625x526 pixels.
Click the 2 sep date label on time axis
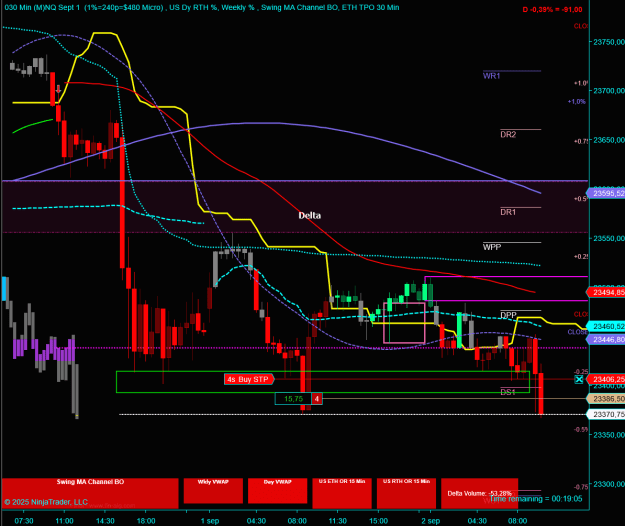pyautogui.click(x=430, y=521)
